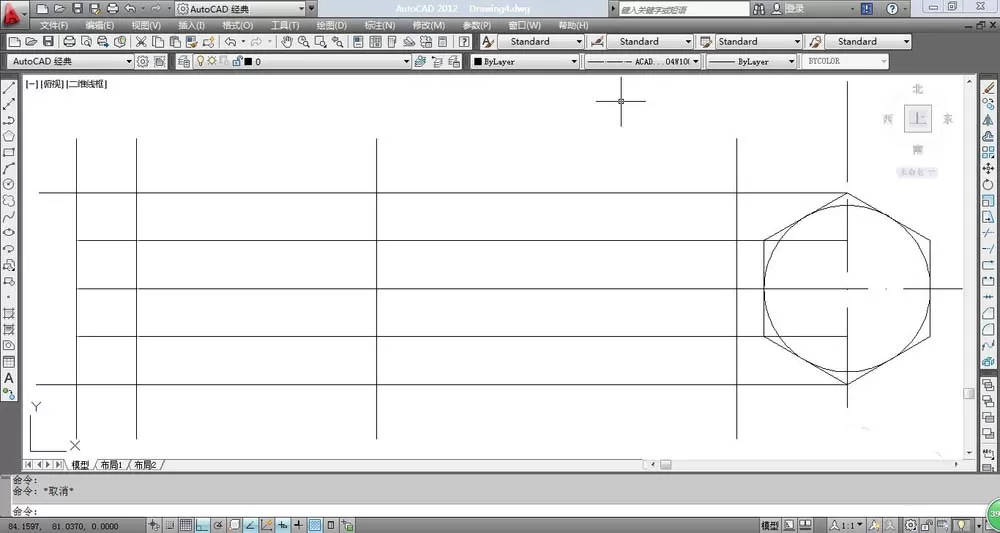This screenshot has width=1000, height=533.
Task: Open the 绘图(D) menu
Action: coord(332,26)
